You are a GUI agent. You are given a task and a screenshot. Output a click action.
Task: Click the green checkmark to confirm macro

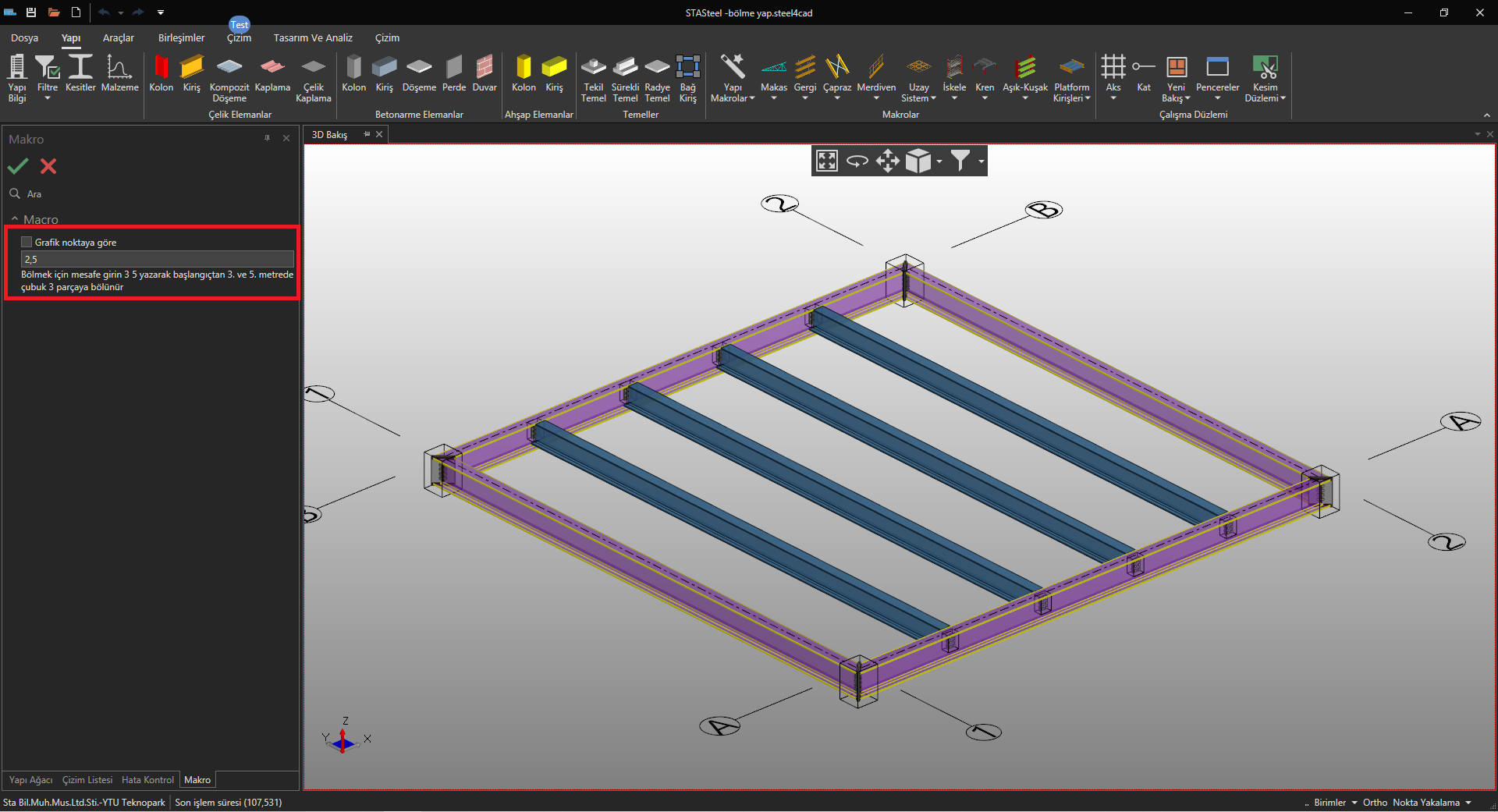point(18,166)
